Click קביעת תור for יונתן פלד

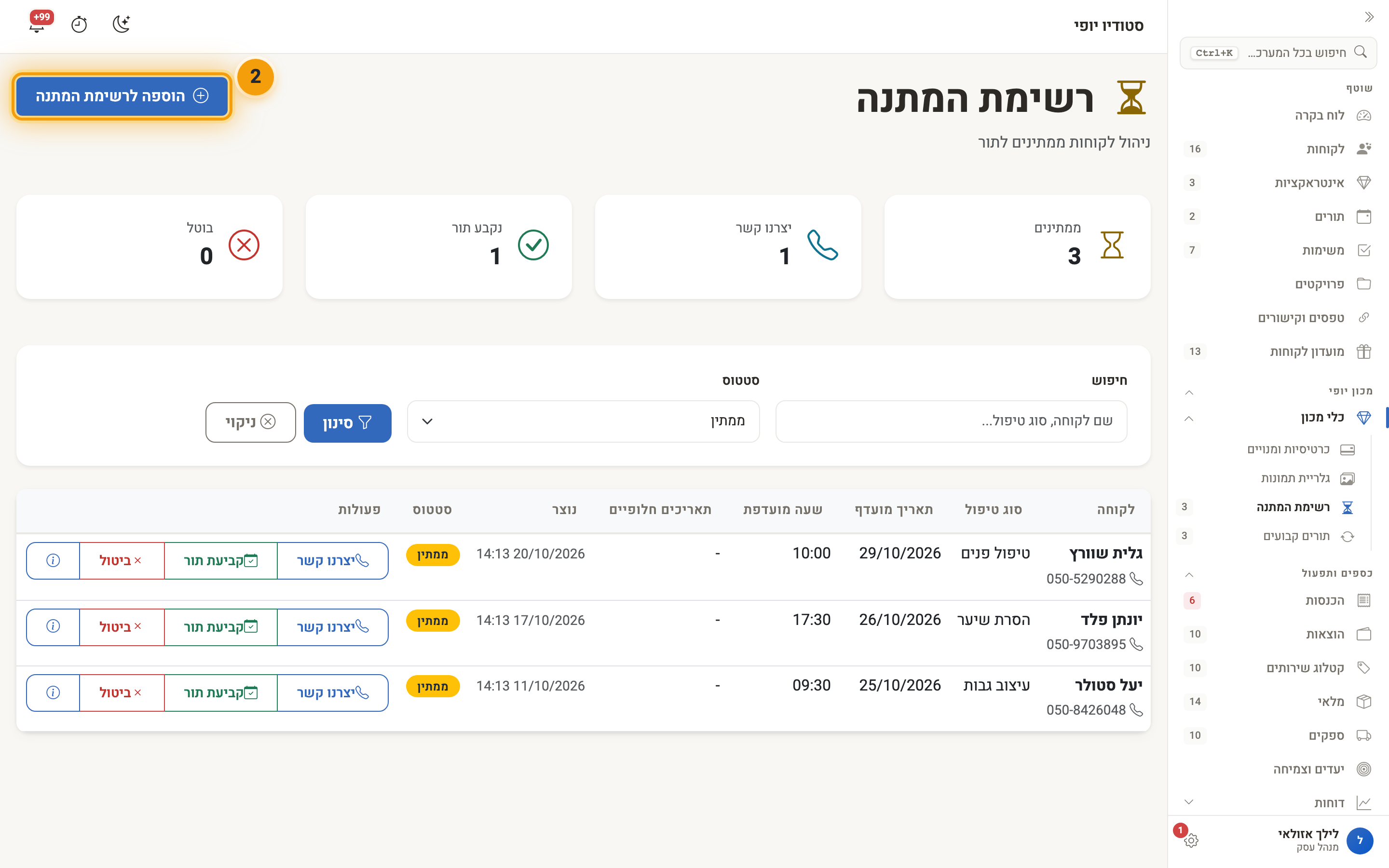click(x=221, y=627)
